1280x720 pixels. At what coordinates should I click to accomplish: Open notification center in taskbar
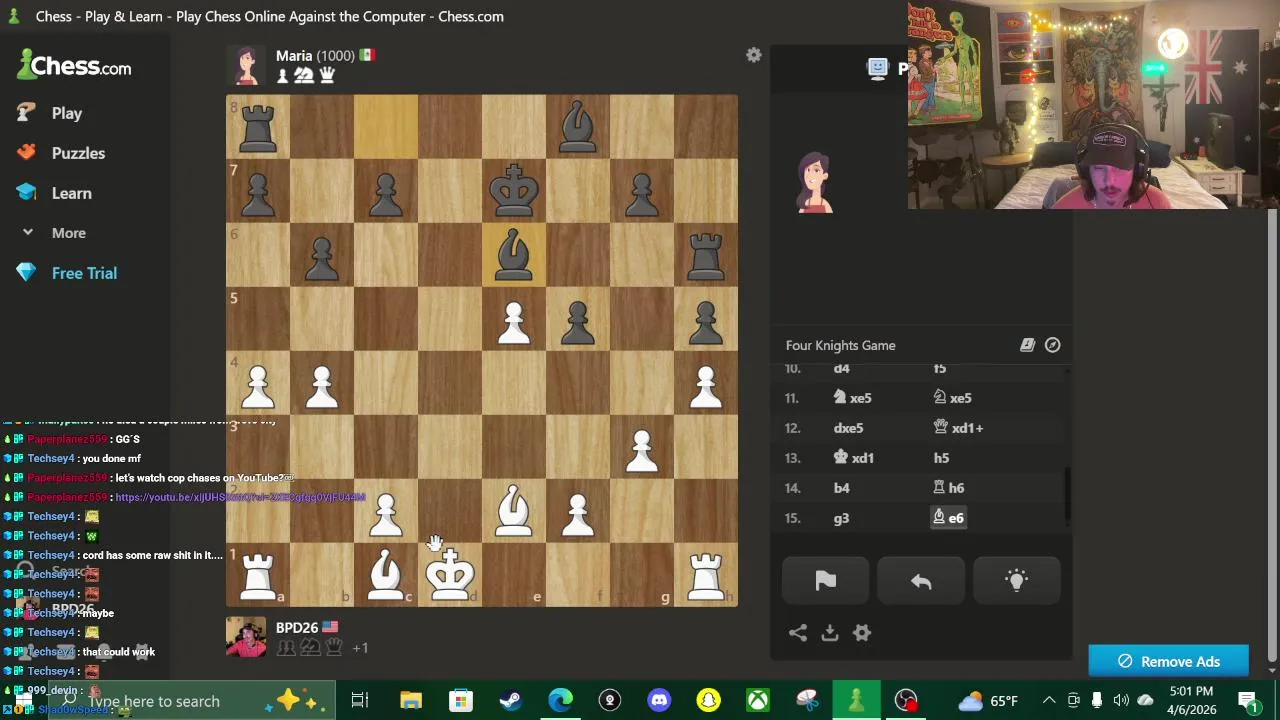(1247, 701)
